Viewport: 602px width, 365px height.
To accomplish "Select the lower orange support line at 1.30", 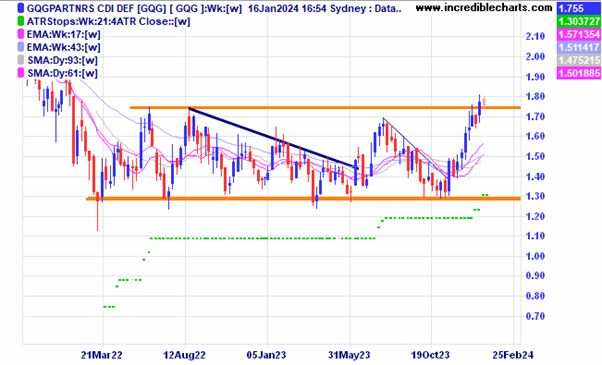I will coord(303,198).
